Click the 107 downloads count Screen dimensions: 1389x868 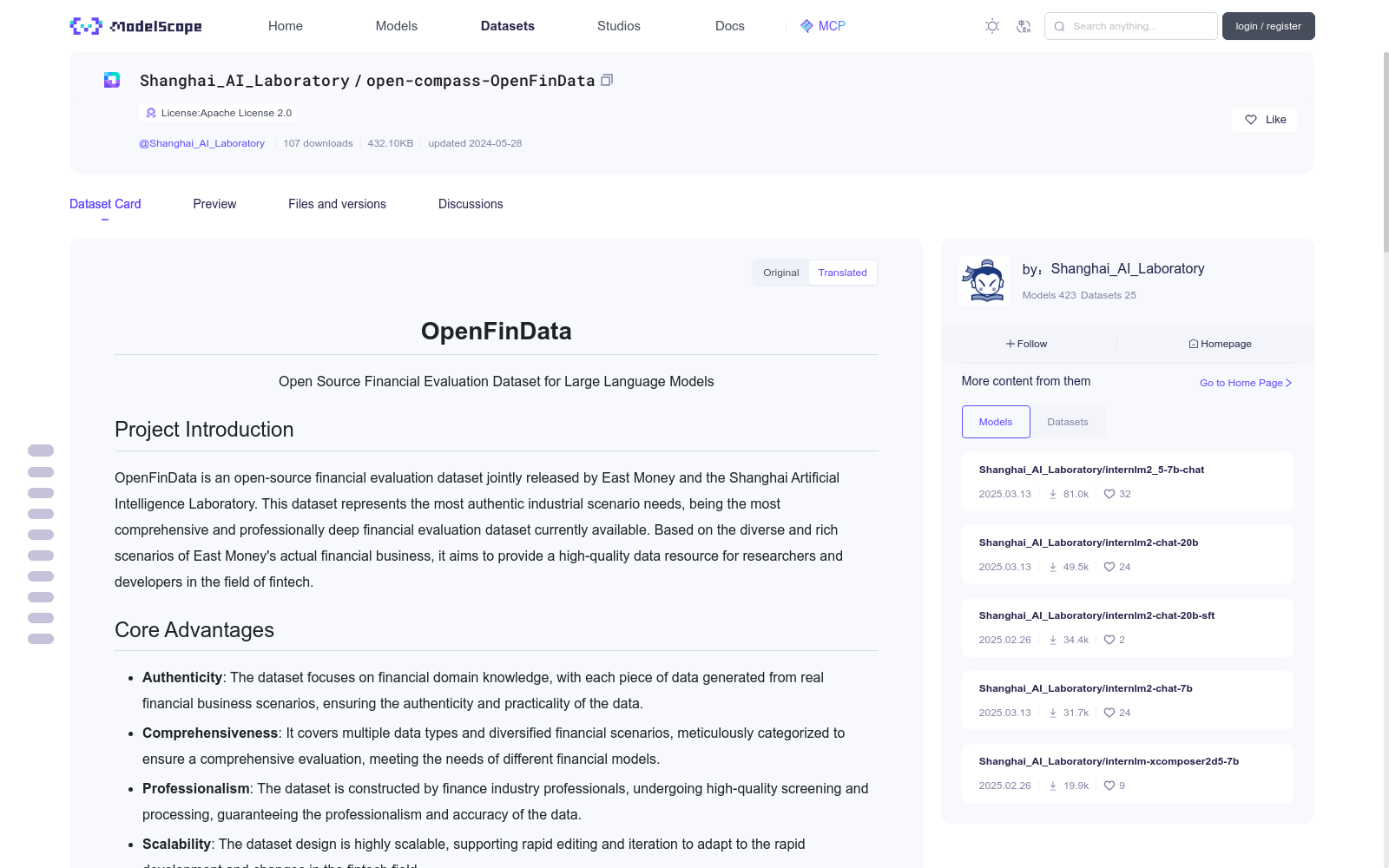coord(318,143)
